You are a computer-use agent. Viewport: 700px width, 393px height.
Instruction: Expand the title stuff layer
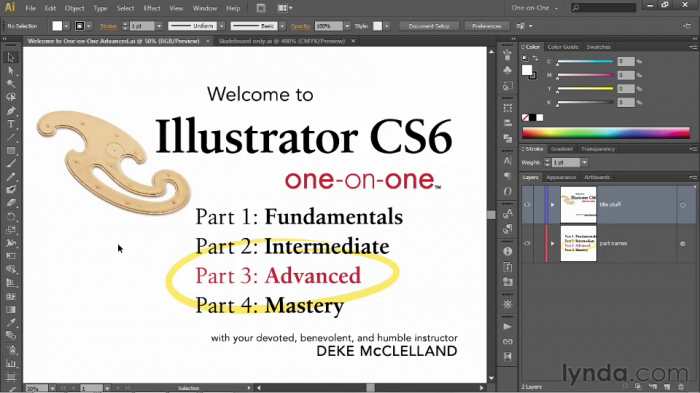553,205
